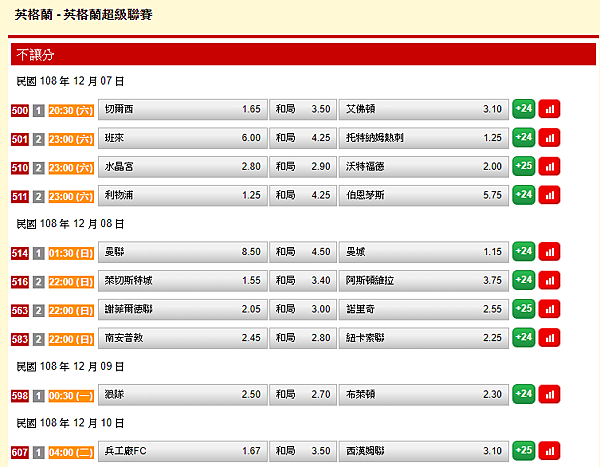Select draw 2.90 for match 510
600x467 pixels.
pyautogui.click(x=303, y=167)
